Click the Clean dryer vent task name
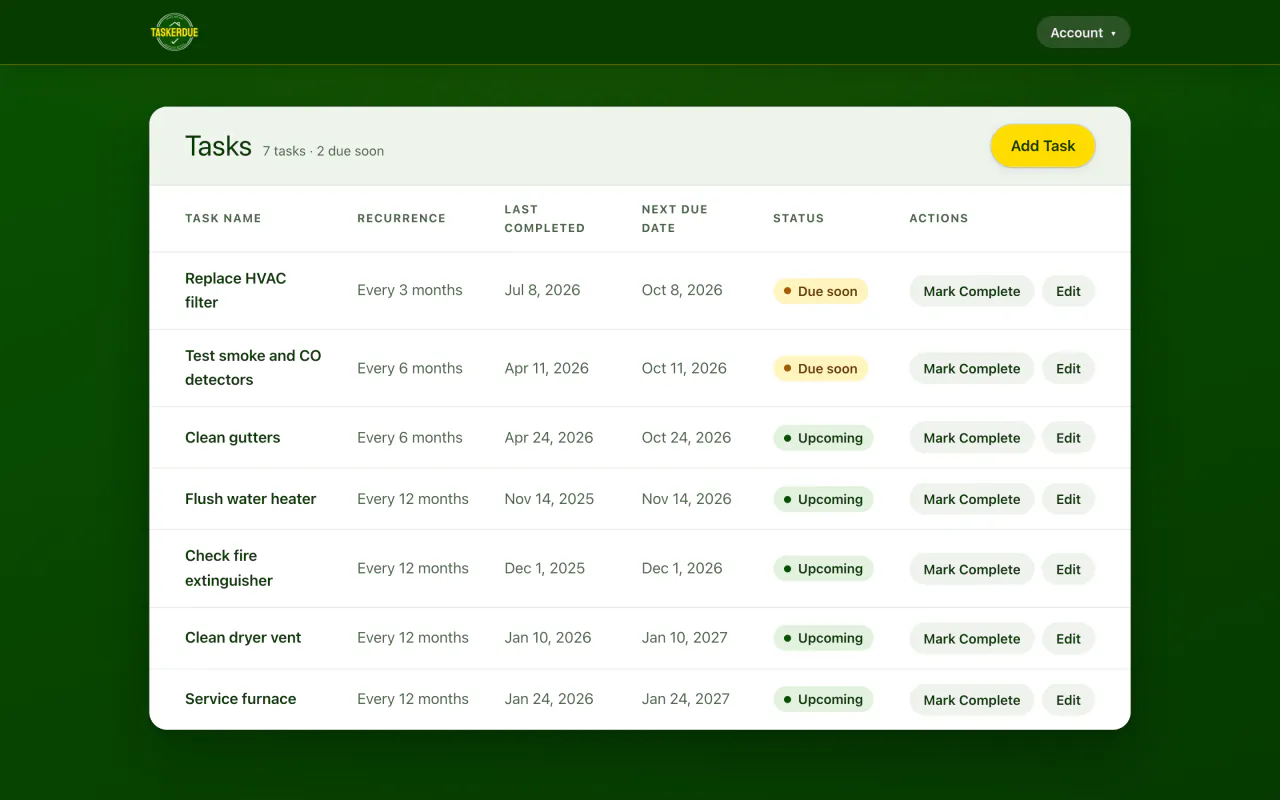The image size is (1280, 800). [243, 637]
